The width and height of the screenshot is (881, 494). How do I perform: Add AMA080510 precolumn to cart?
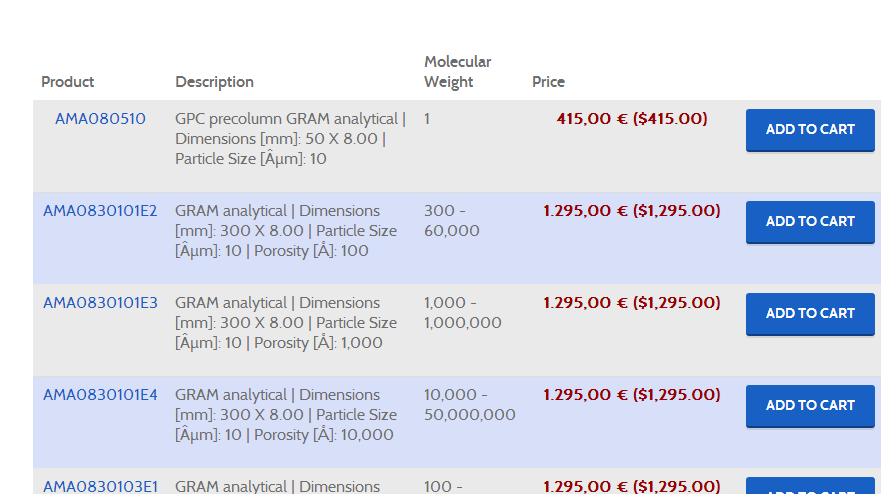tap(810, 130)
